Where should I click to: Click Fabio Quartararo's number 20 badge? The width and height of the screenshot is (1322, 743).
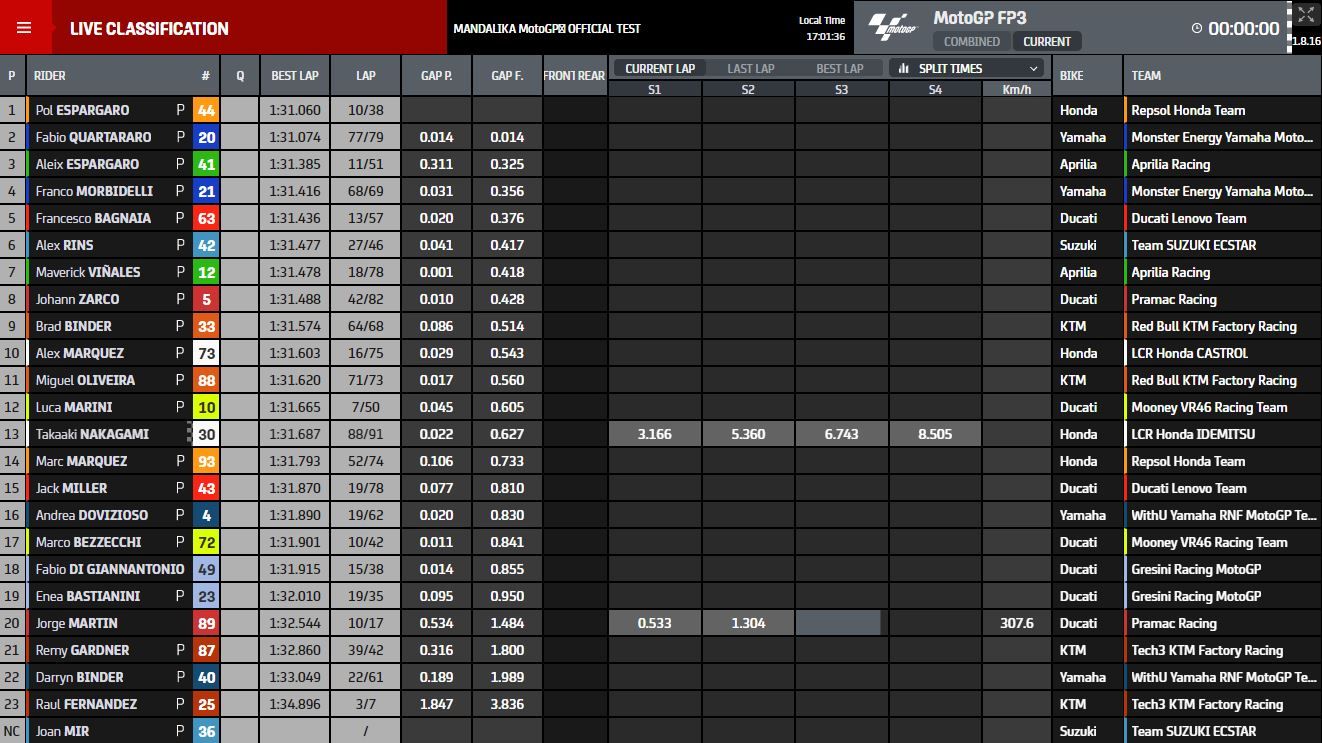click(206, 137)
